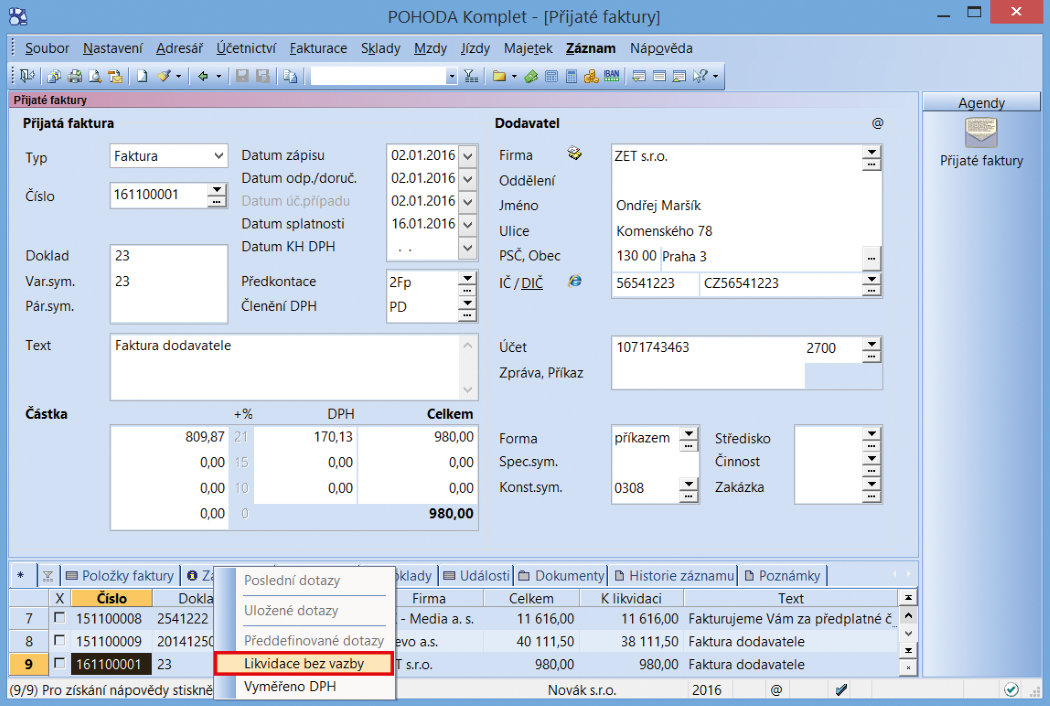The image size is (1050, 706).
Task: Click the IBAN toolbar icon
Action: coord(612,76)
